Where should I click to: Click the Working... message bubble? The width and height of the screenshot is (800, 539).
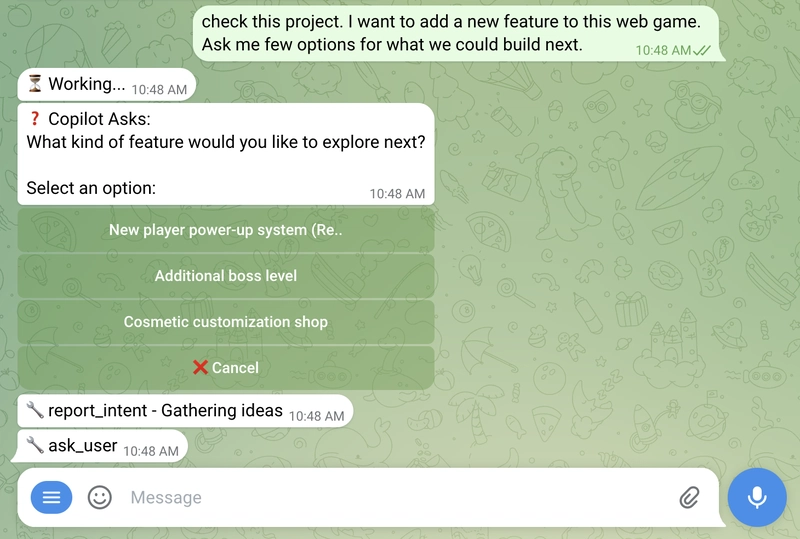(x=85, y=85)
